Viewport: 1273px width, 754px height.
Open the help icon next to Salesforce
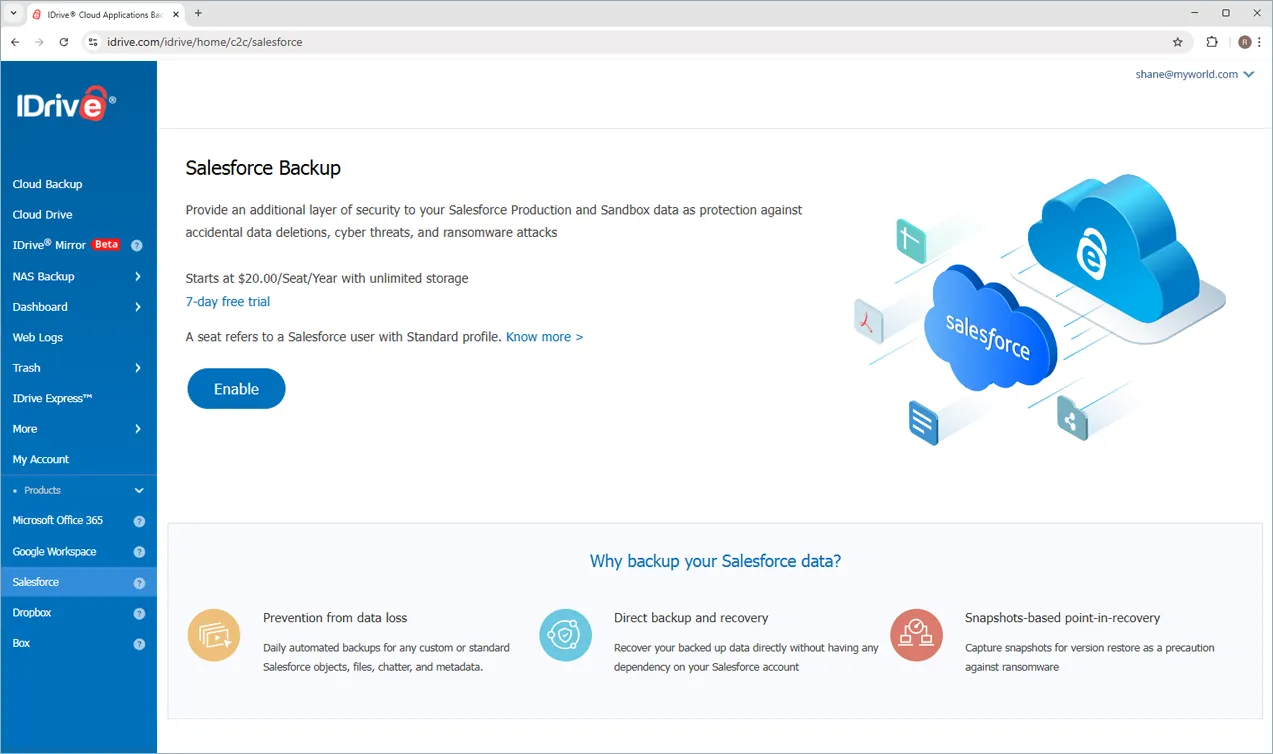139,581
